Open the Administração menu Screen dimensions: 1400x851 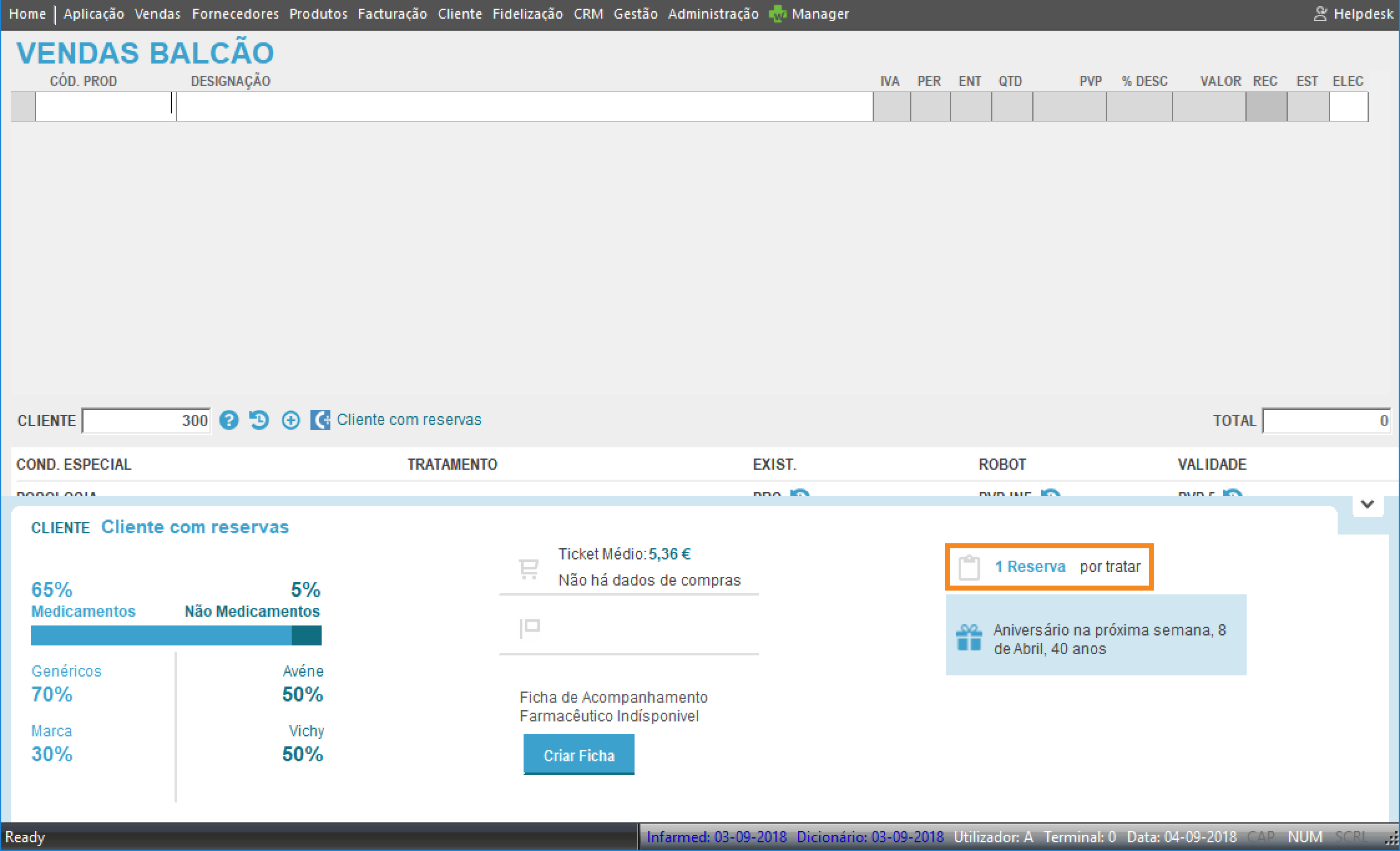pos(713,14)
